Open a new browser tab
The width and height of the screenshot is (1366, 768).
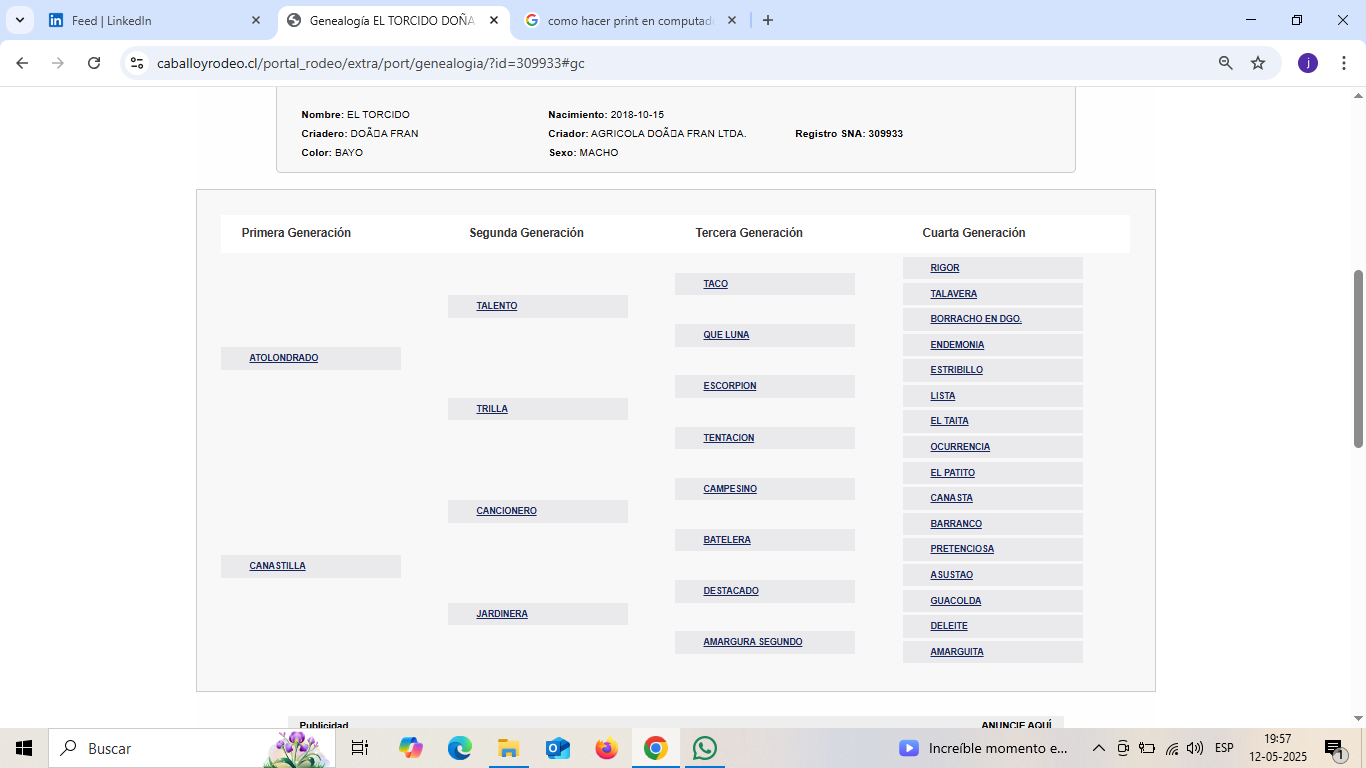click(767, 20)
